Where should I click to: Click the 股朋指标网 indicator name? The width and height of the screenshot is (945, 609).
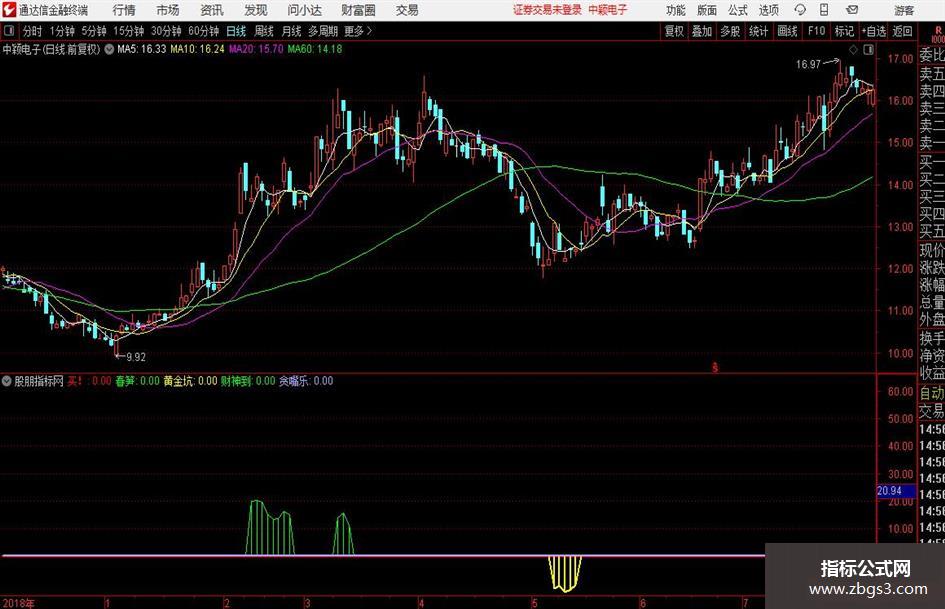coord(39,381)
